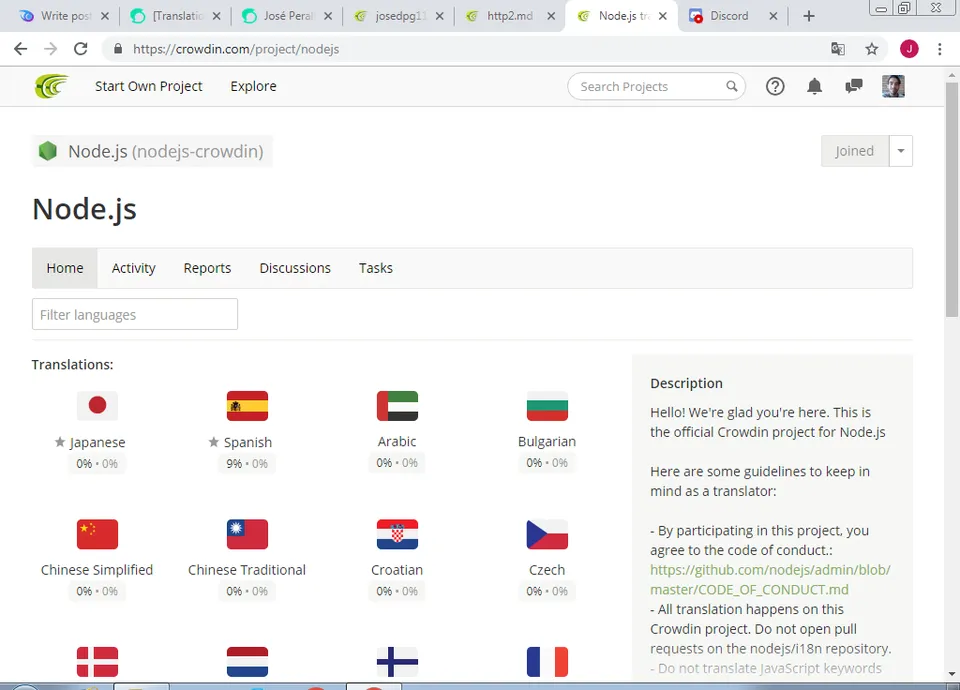Click the browser address bar URL
Screen dimensions: 960x690
click(236, 49)
